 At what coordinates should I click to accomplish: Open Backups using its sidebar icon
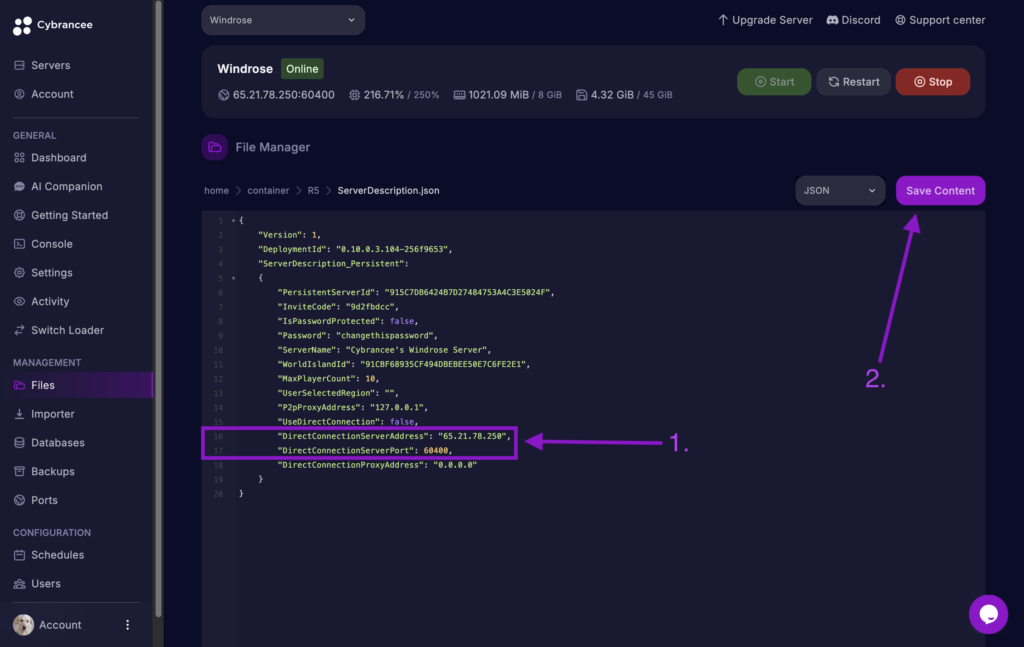click(21, 471)
